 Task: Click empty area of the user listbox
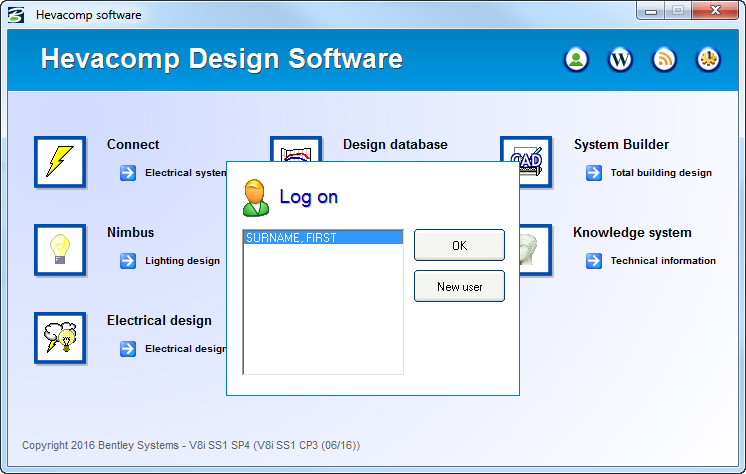[323, 309]
